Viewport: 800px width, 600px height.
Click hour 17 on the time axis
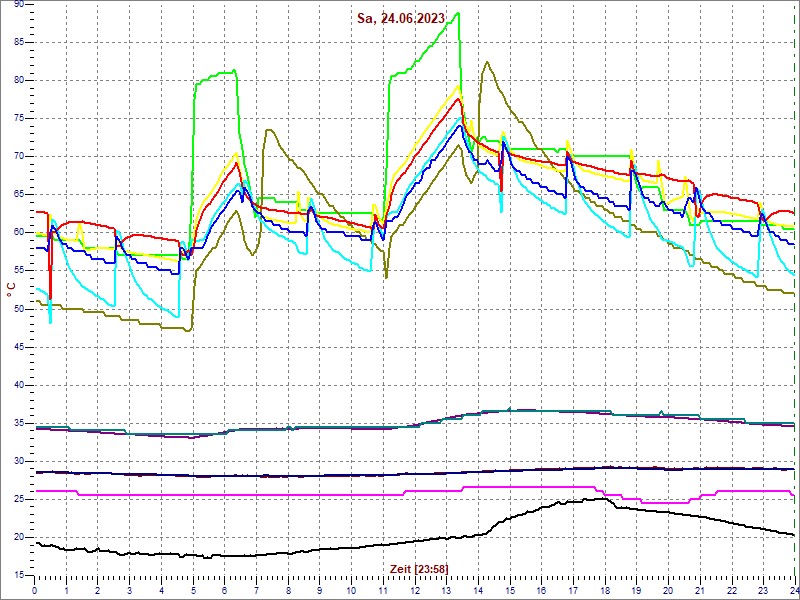click(573, 589)
